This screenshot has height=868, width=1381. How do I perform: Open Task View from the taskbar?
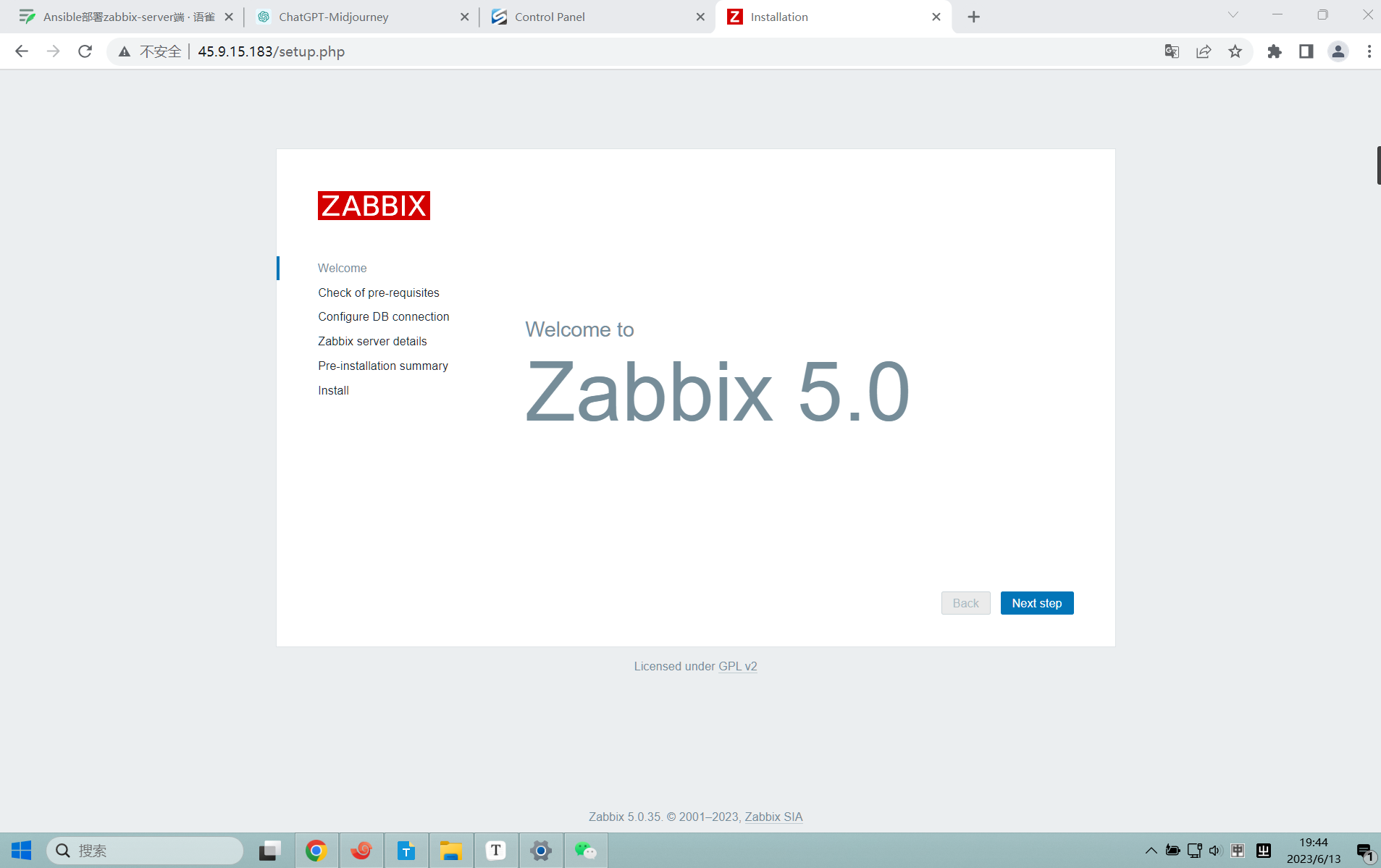pos(270,851)
